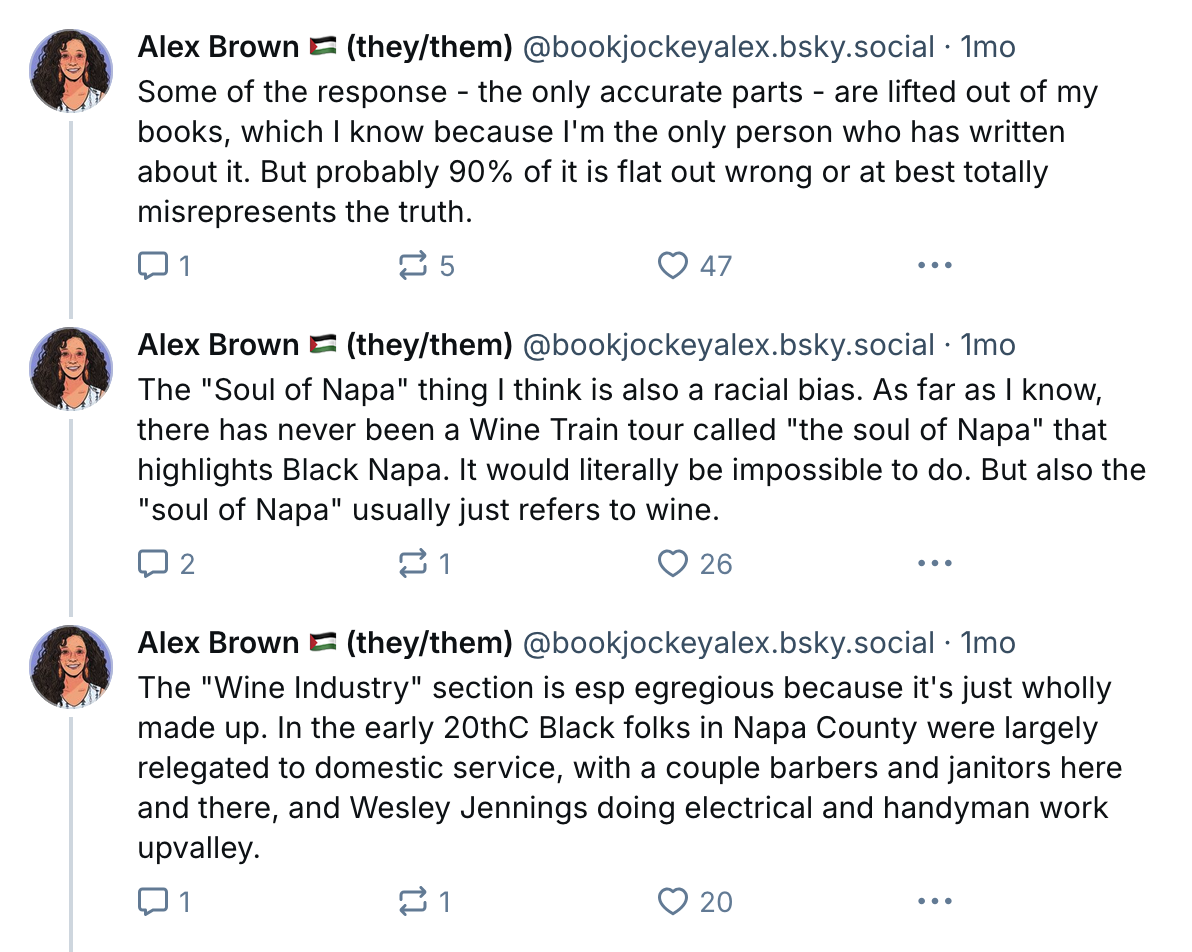Viewport: 1192px width, 952px height.
Task: Like the post with 47 likes
Action: click(x=673, y=266)
